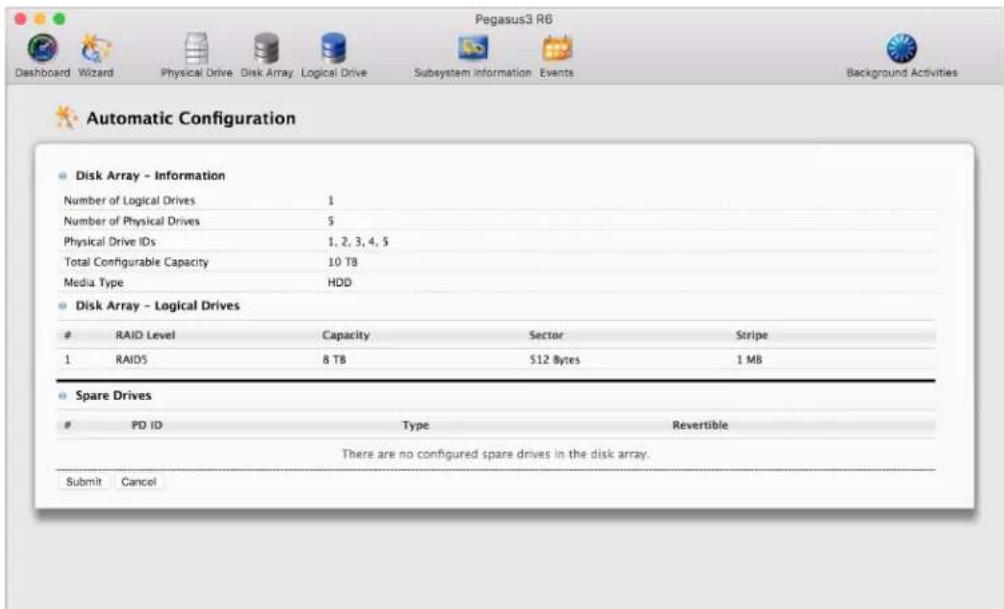Maximize the window with the green button
Image resolution: width=1004 pixels, height=609 pixels.
pyautogui.click(x=59, y=19)
